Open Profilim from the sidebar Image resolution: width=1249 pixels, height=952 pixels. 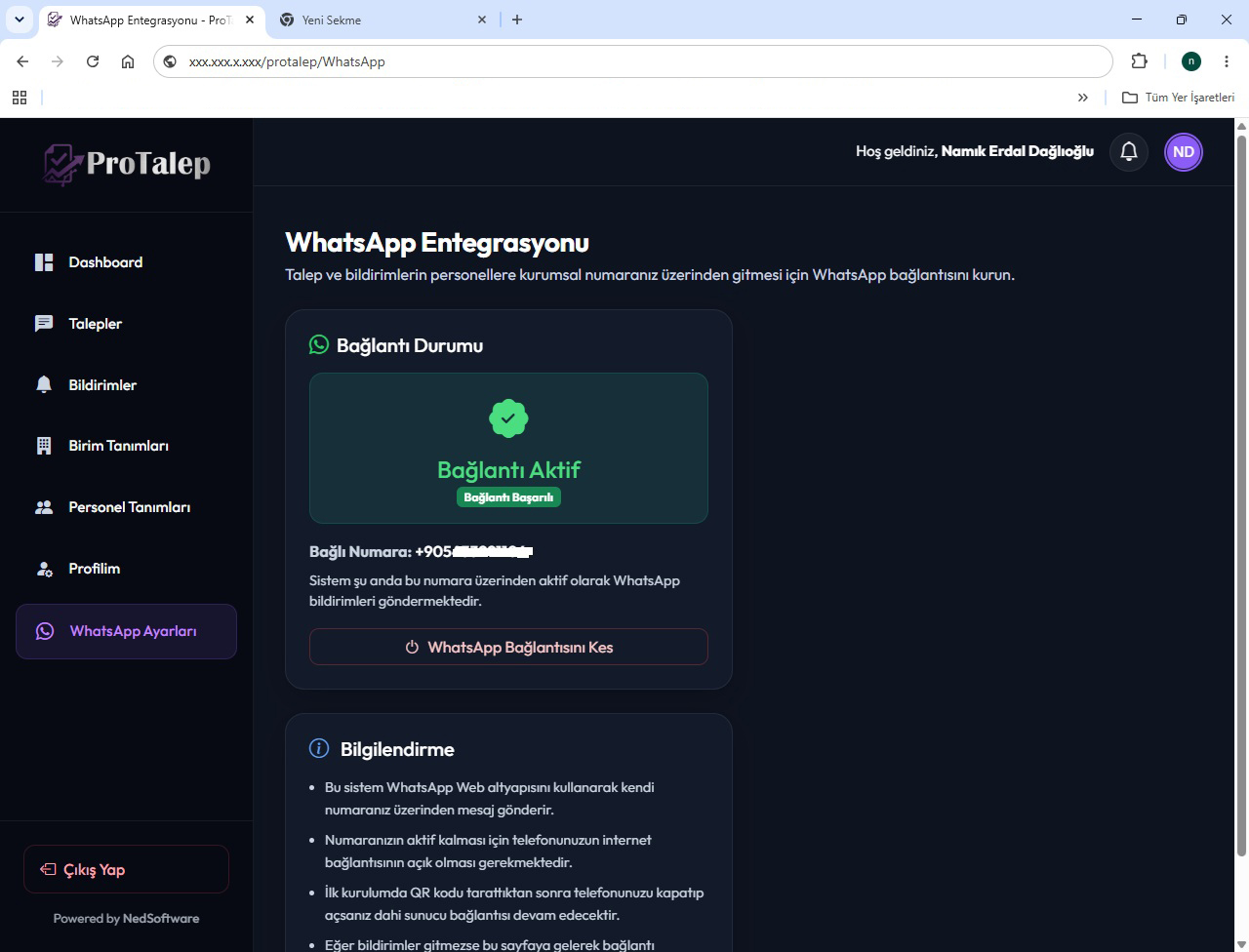[x=126, y=569]
